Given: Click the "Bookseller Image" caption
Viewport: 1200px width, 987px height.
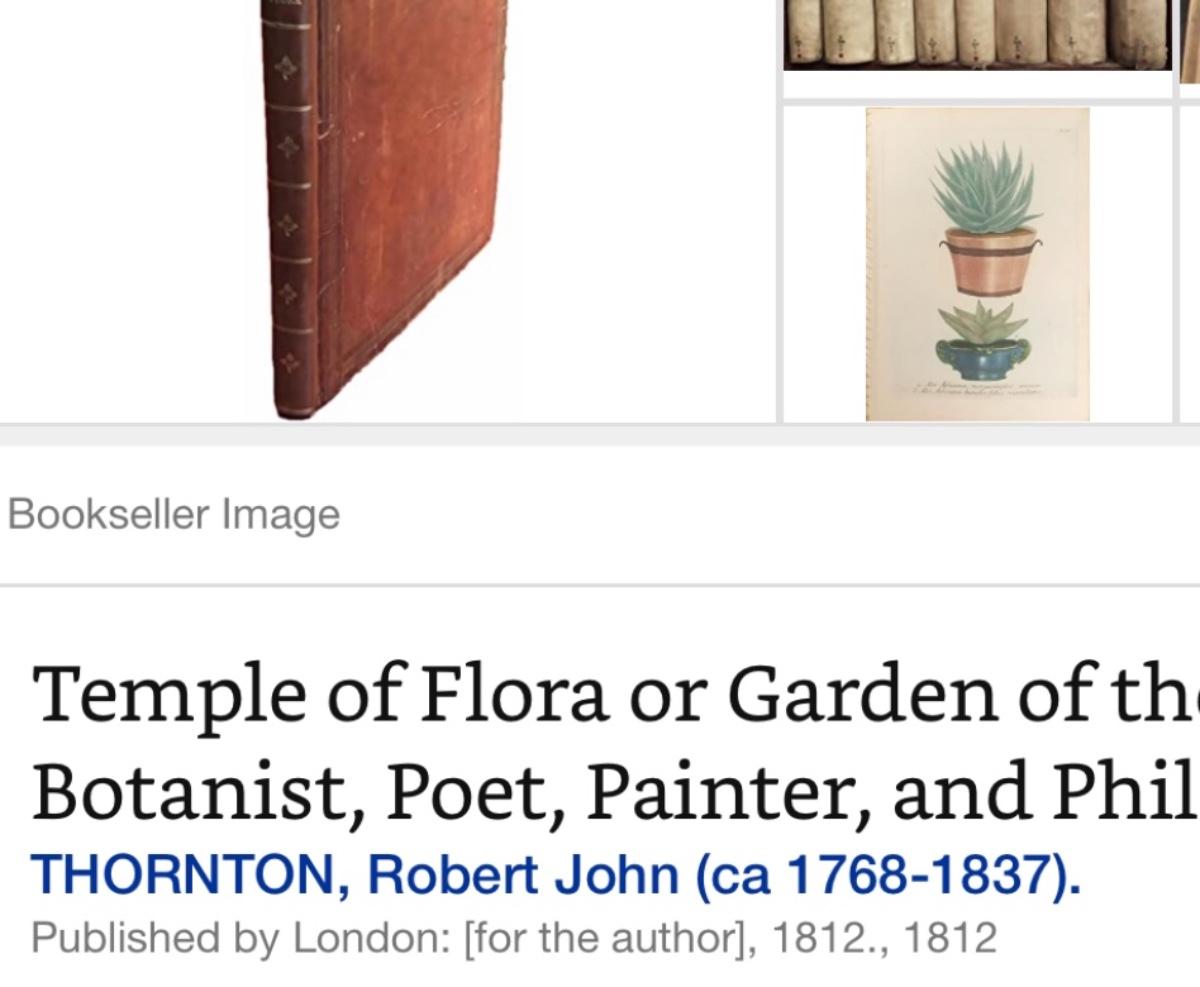Looking at the screenshot, I should (x=174, y=515).
